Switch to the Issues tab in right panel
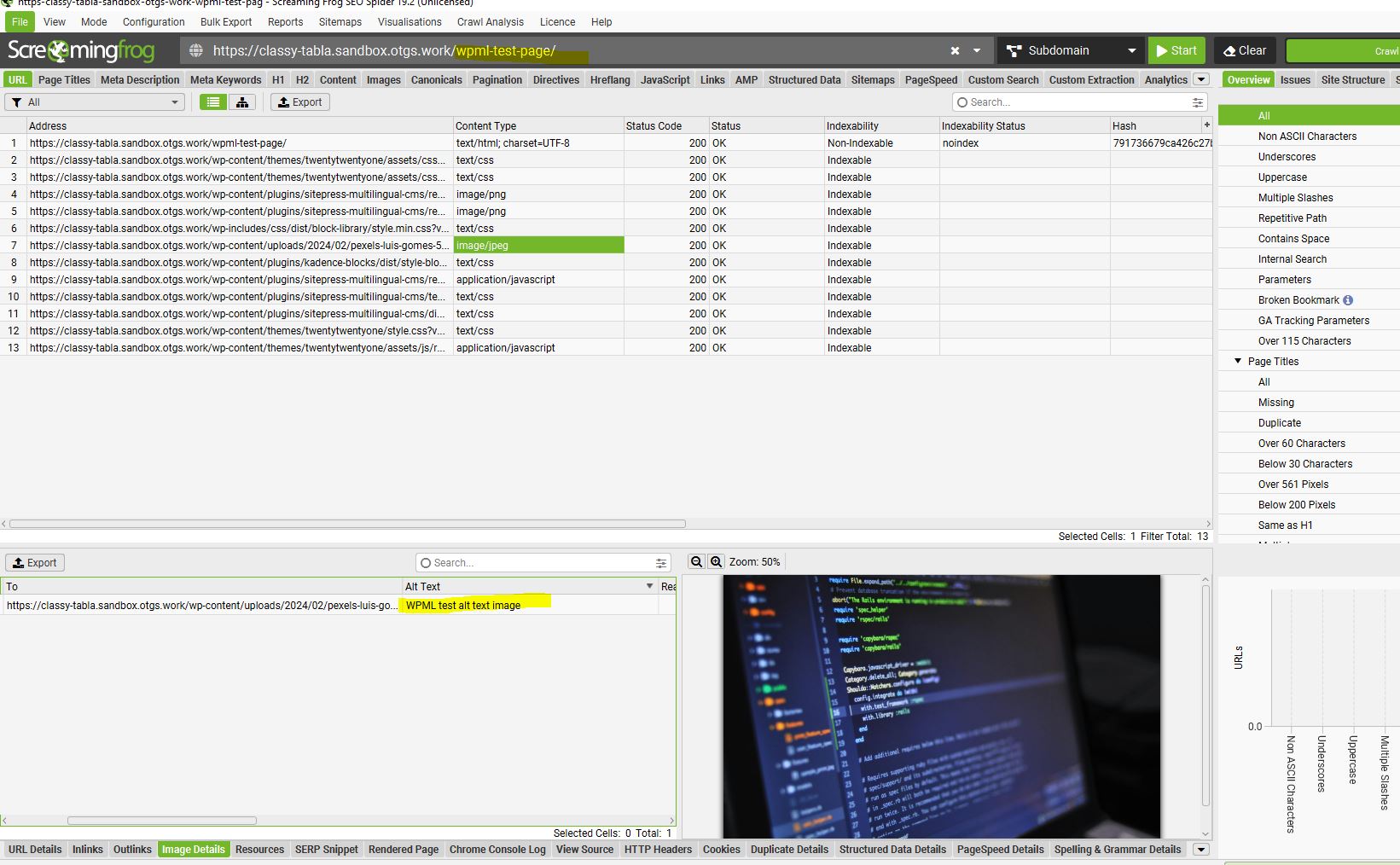The image size is (1400, 865). click(1295, 79)
